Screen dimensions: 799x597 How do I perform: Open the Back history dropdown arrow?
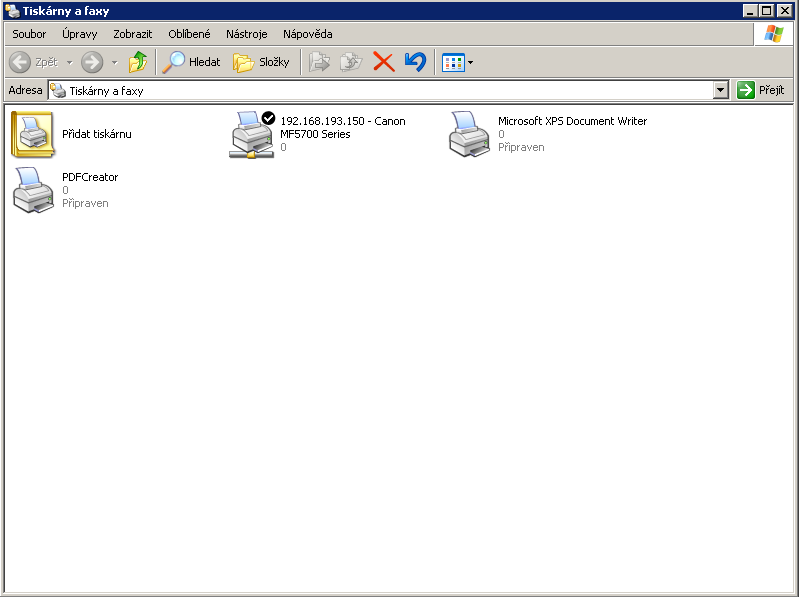tap(70, 63)
